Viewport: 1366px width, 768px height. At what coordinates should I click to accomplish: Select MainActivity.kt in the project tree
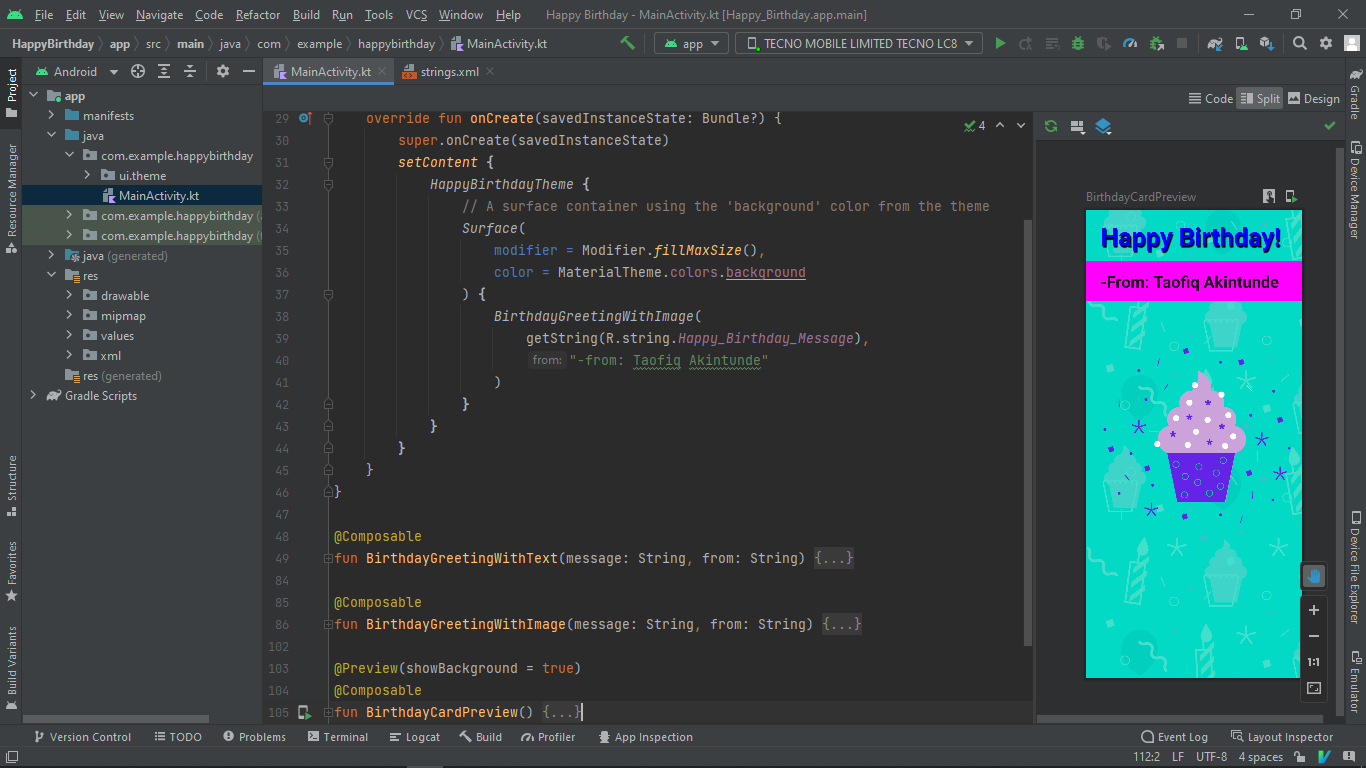158,196
